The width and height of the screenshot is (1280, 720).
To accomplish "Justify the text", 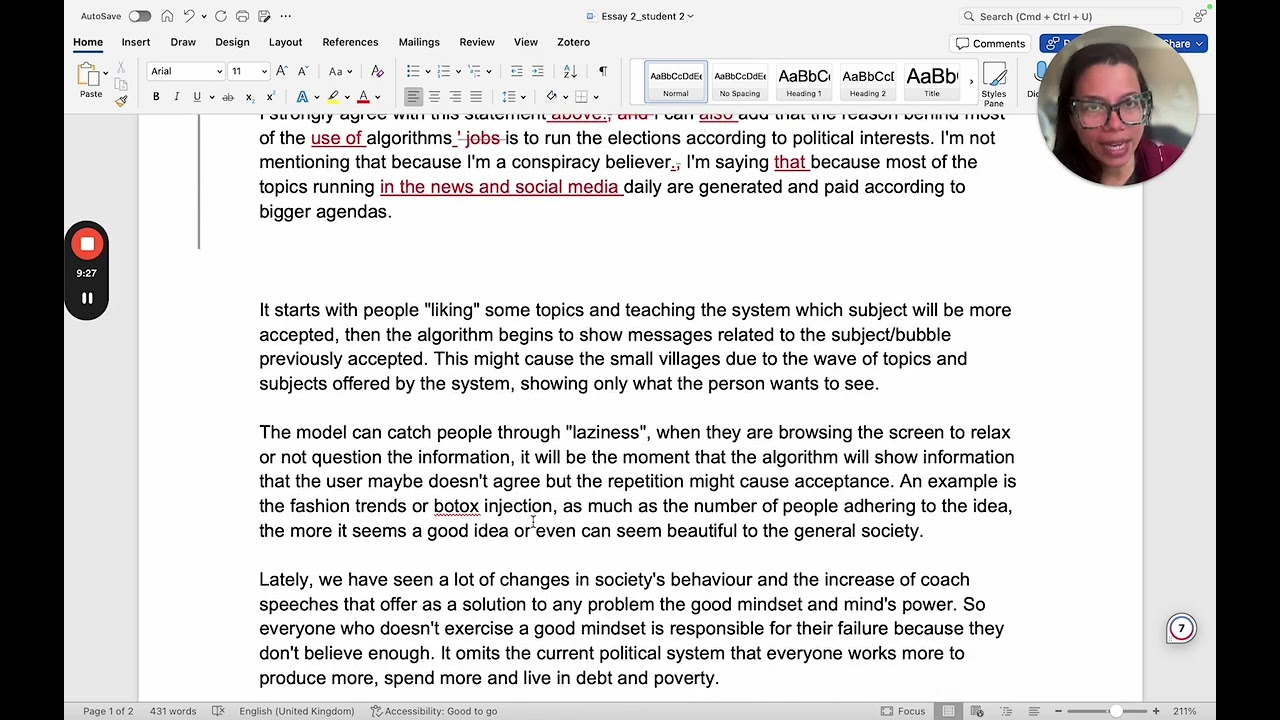I will coord(476,97).
